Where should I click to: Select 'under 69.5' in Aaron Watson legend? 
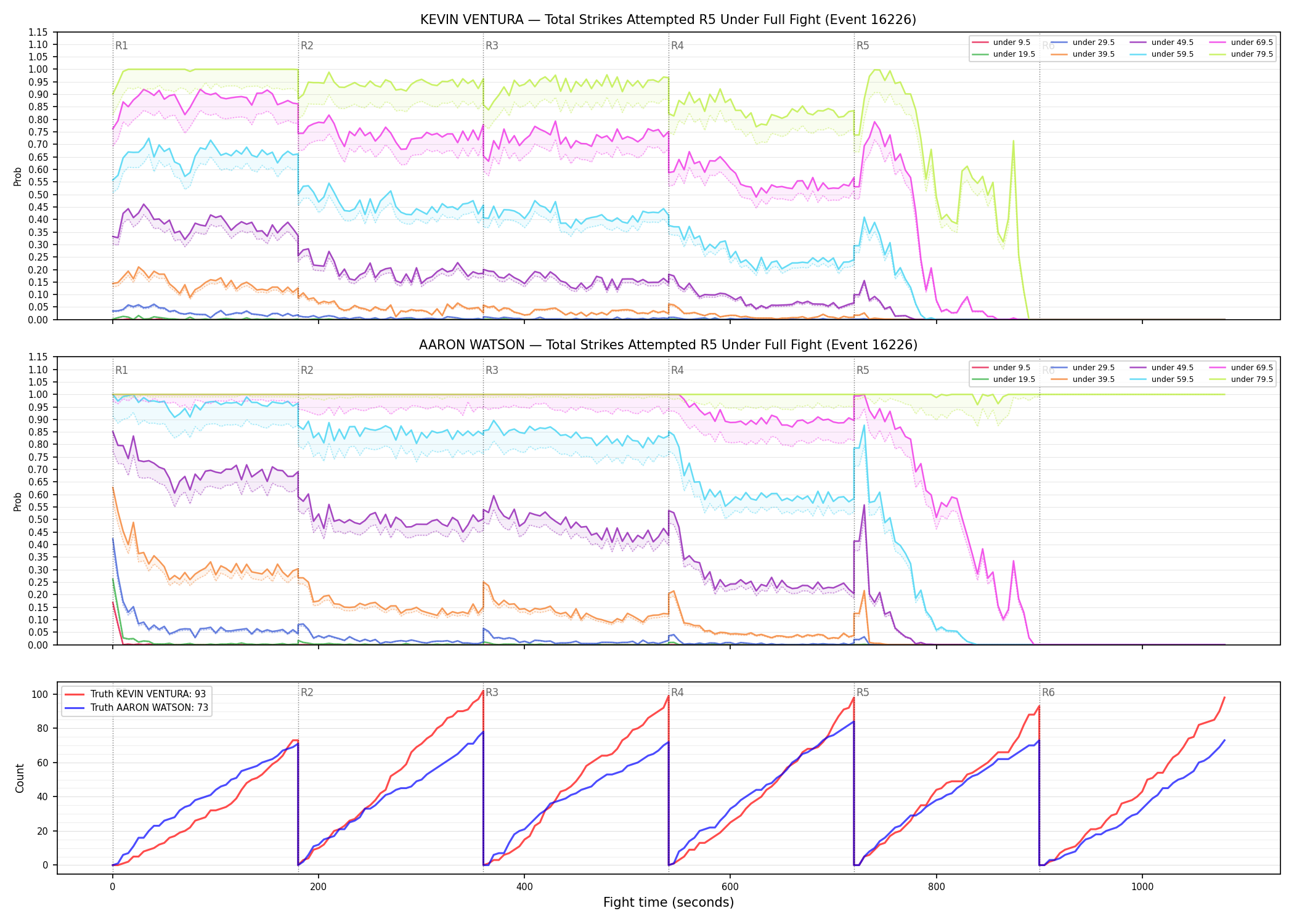pos(1252,368)
